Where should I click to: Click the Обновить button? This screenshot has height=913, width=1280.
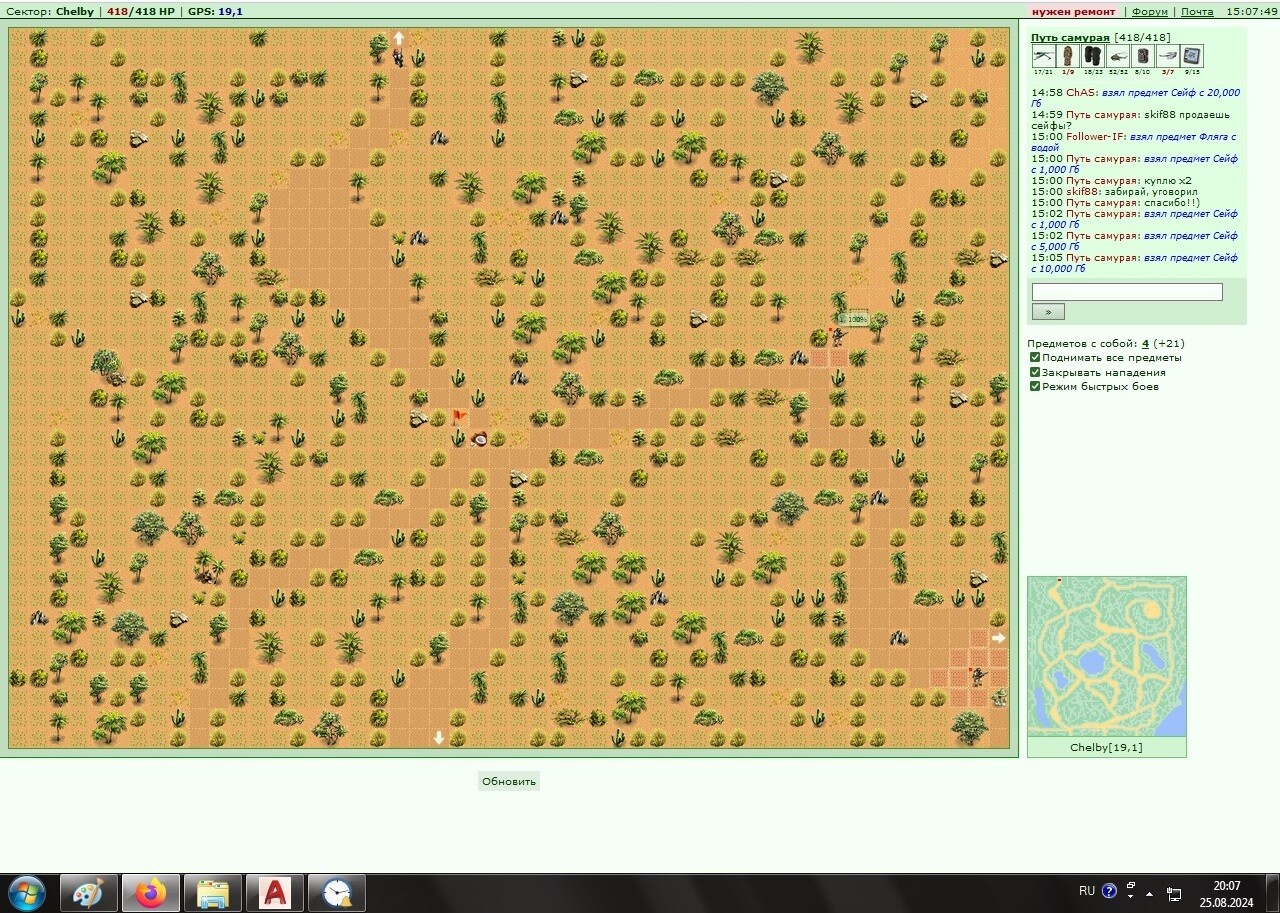coord(509,782)
